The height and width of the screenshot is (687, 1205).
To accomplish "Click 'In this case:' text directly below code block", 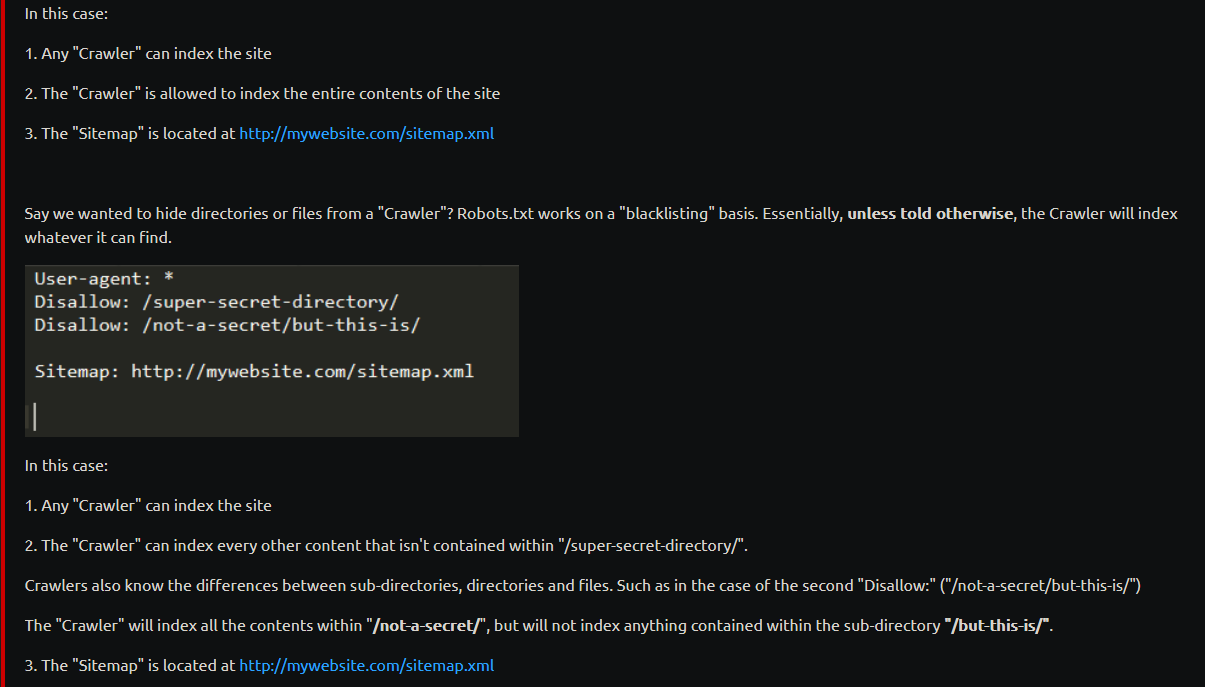I will pos(66,465).
